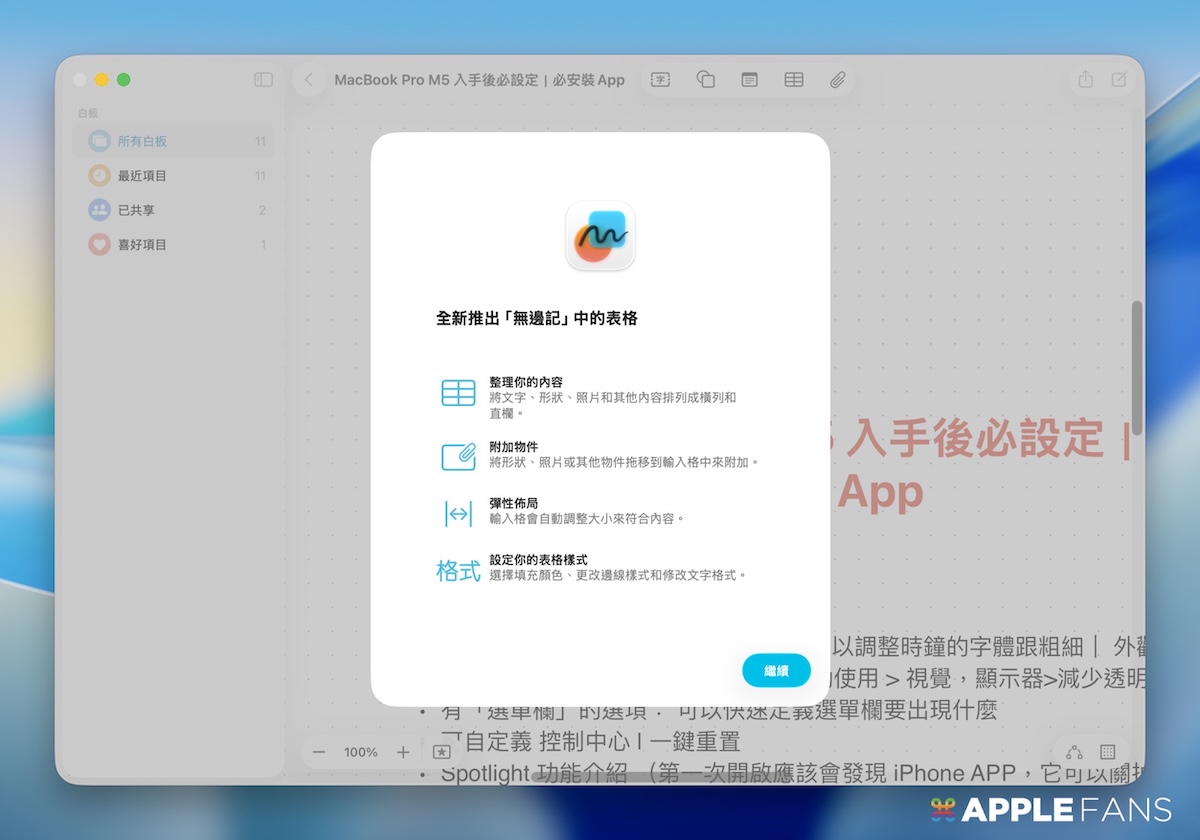This screenshot has height=840, width=1200.
Task: Toggle the canvas grid icon
Action: coord(1108,752)
